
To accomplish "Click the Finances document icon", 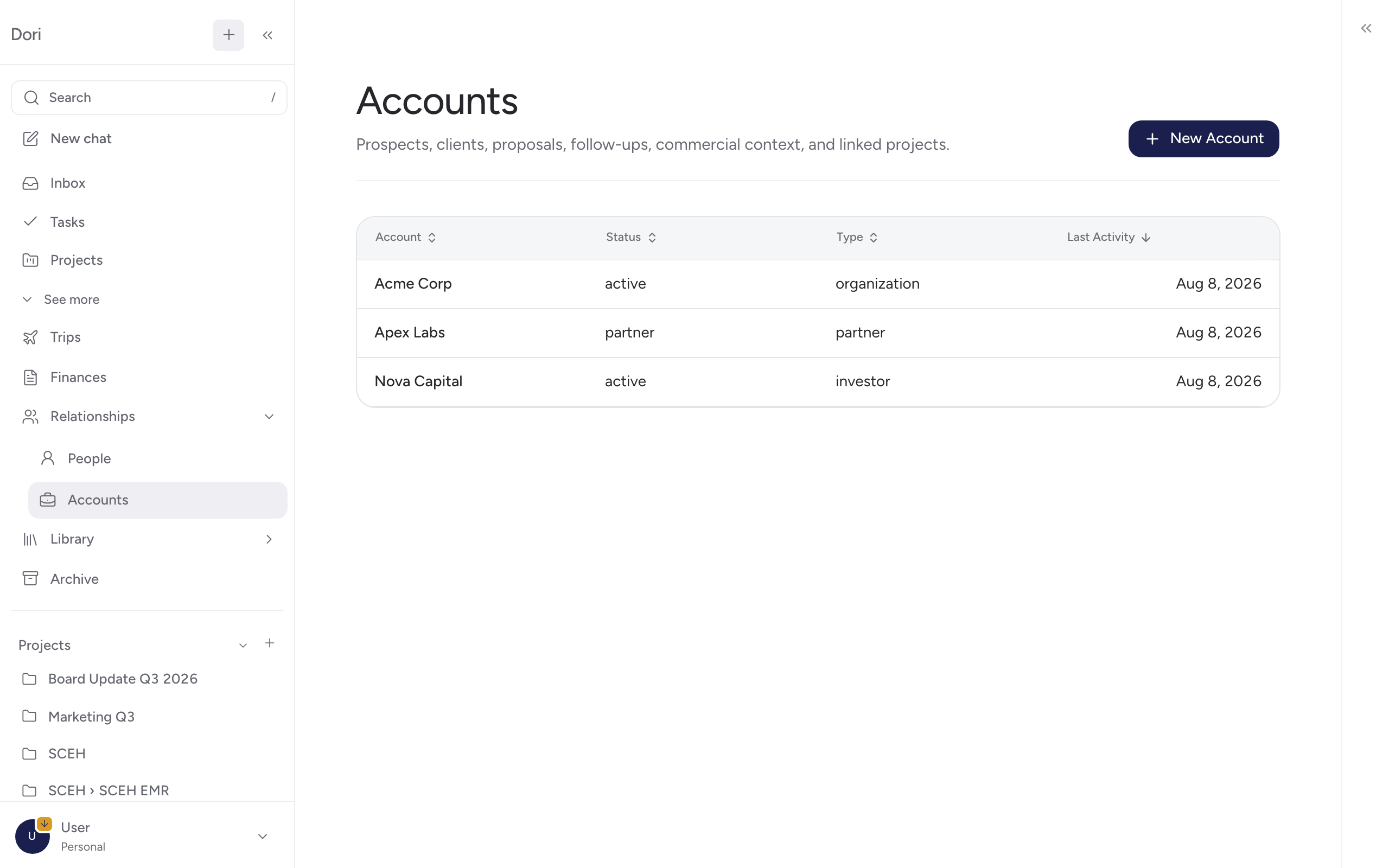I will 30,377.
